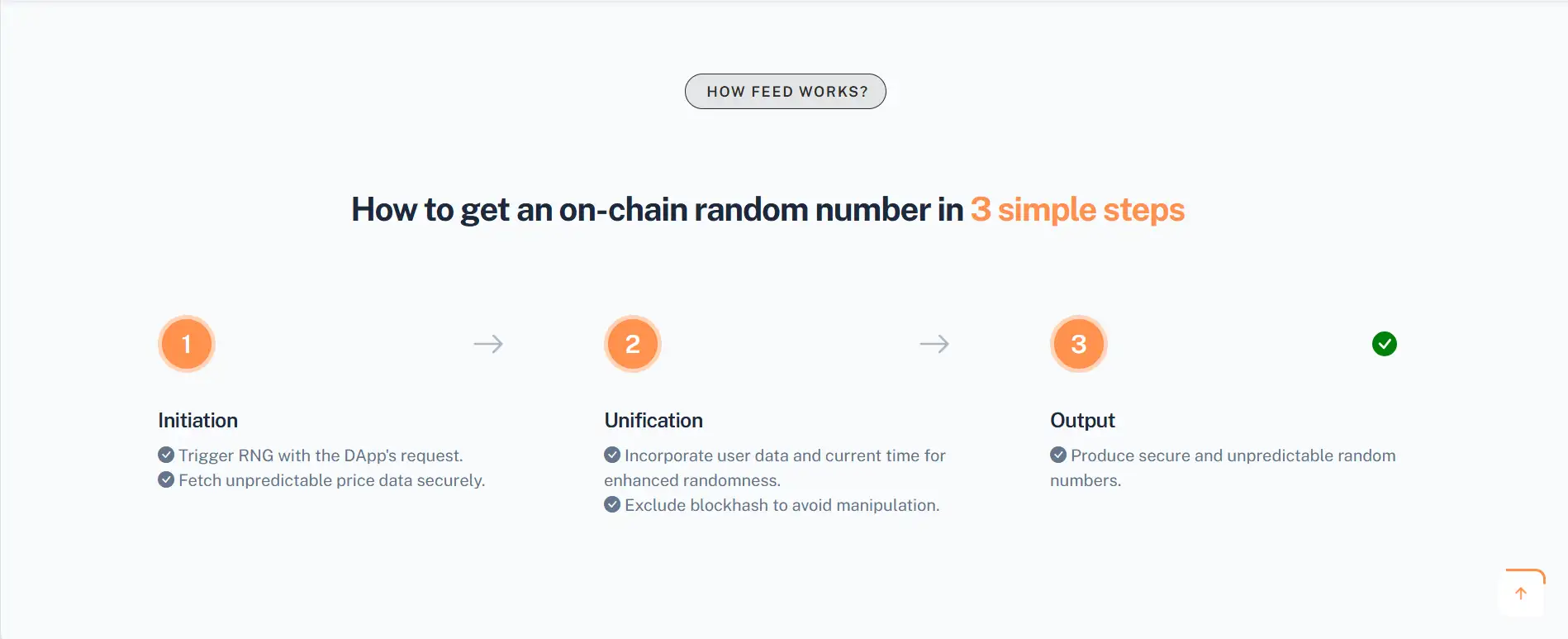Click the HOW FEED WORKS? badge
The image size is (1568, 639).
(x=786, y=92)
